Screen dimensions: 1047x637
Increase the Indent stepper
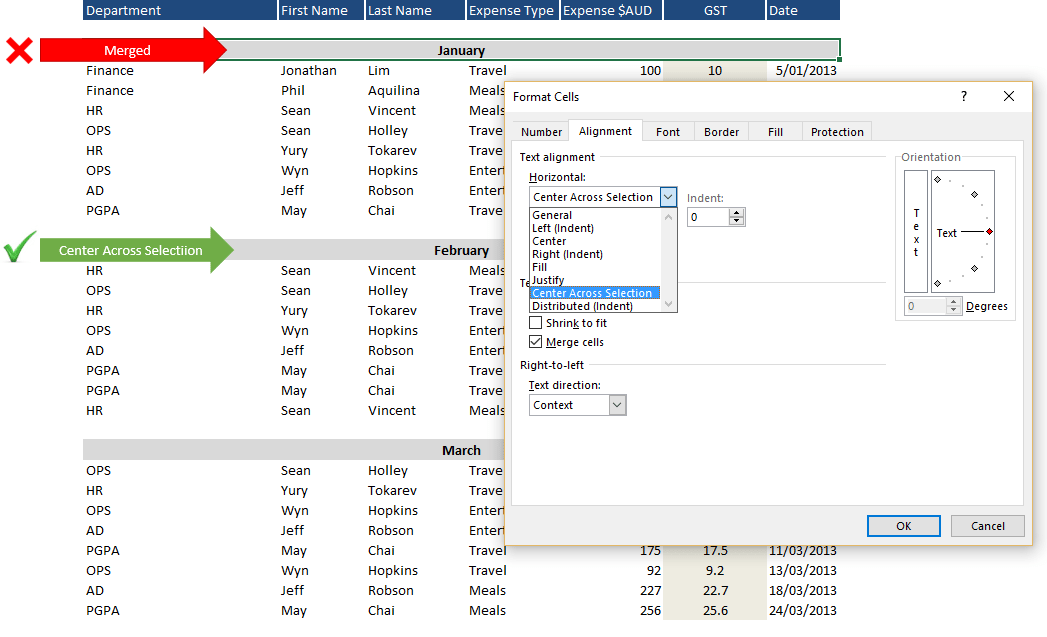click(x=737, y=213)
